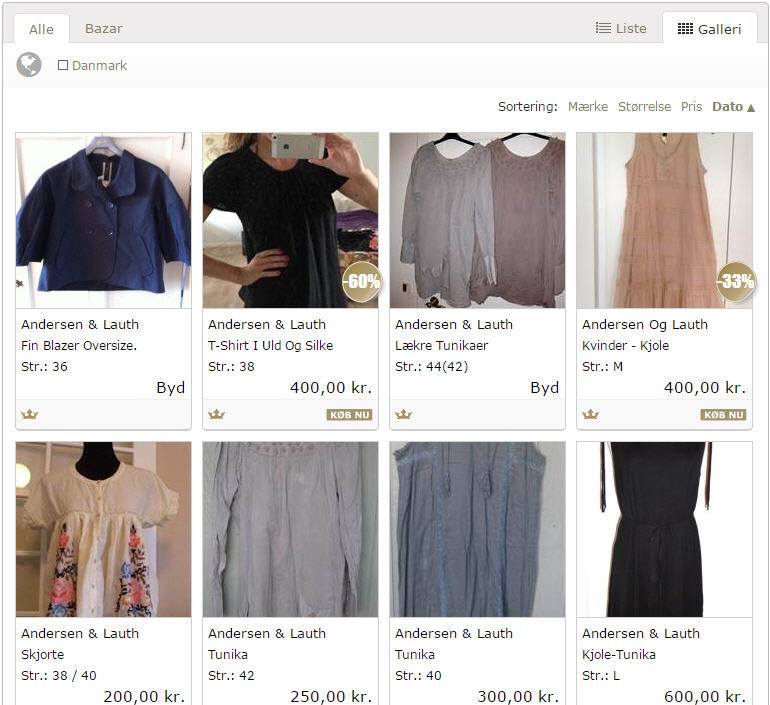Open the black Kjole-Tunika photo

pyautogui.click(x=664, y=529)
